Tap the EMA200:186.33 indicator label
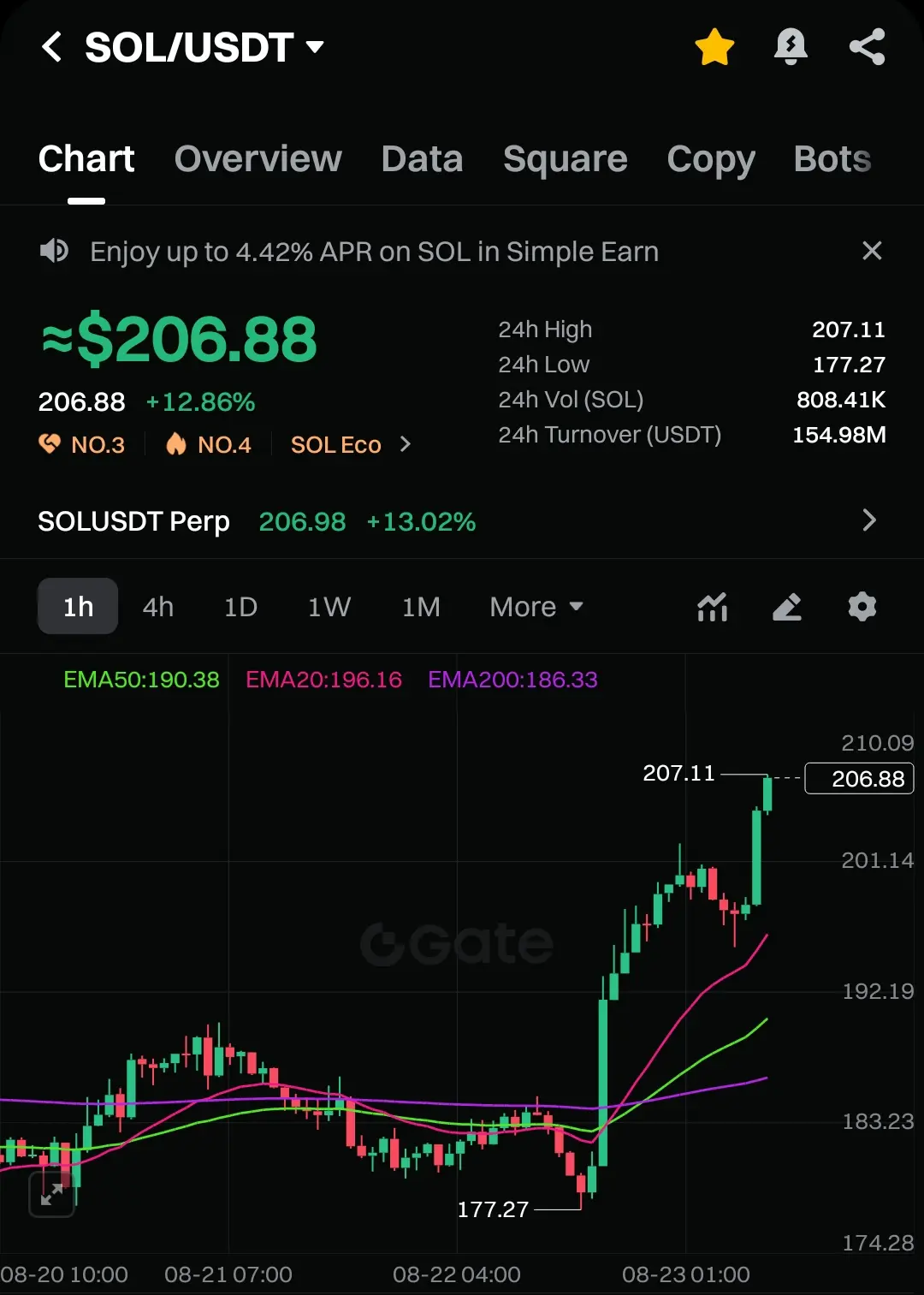 pos(512,680)
